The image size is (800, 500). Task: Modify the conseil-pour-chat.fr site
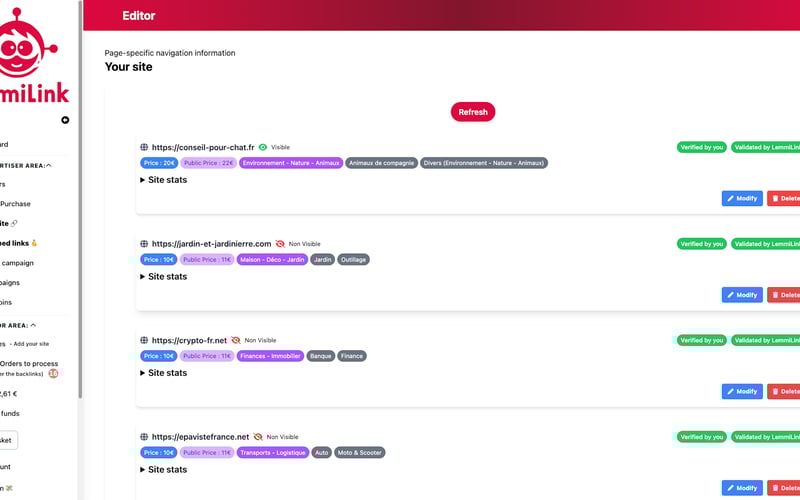742,198
